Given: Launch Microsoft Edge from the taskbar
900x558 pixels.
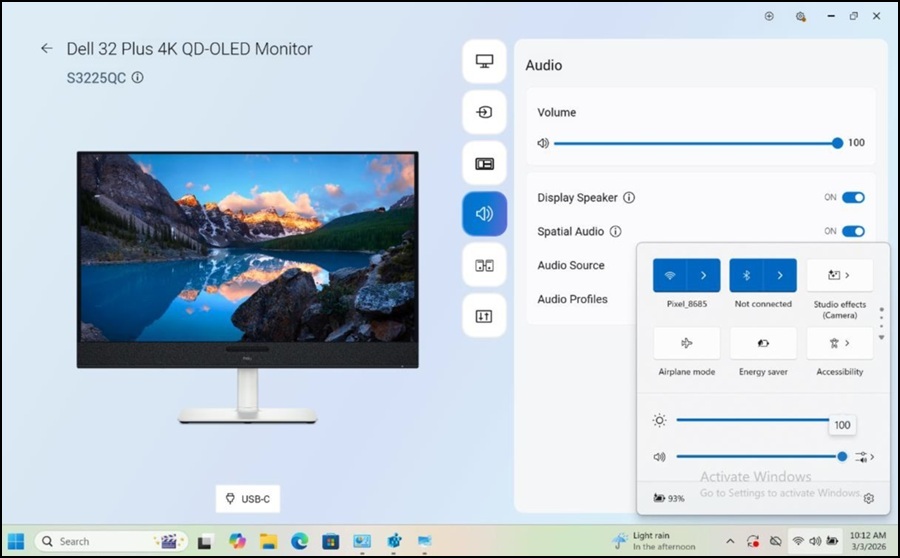Looking at the screenshot, I should point(299,541).
